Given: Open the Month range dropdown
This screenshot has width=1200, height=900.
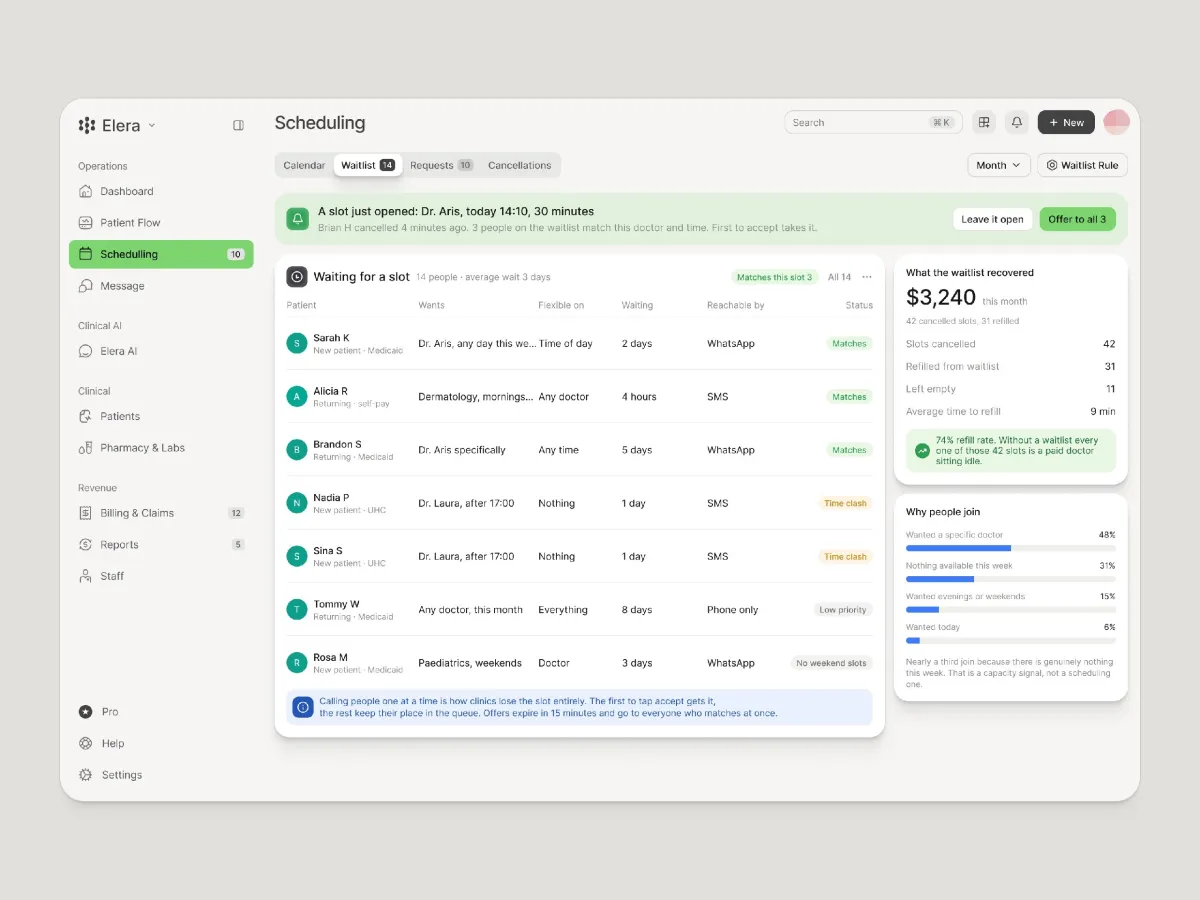Looking at the screenshot, I should pos(999,165).
